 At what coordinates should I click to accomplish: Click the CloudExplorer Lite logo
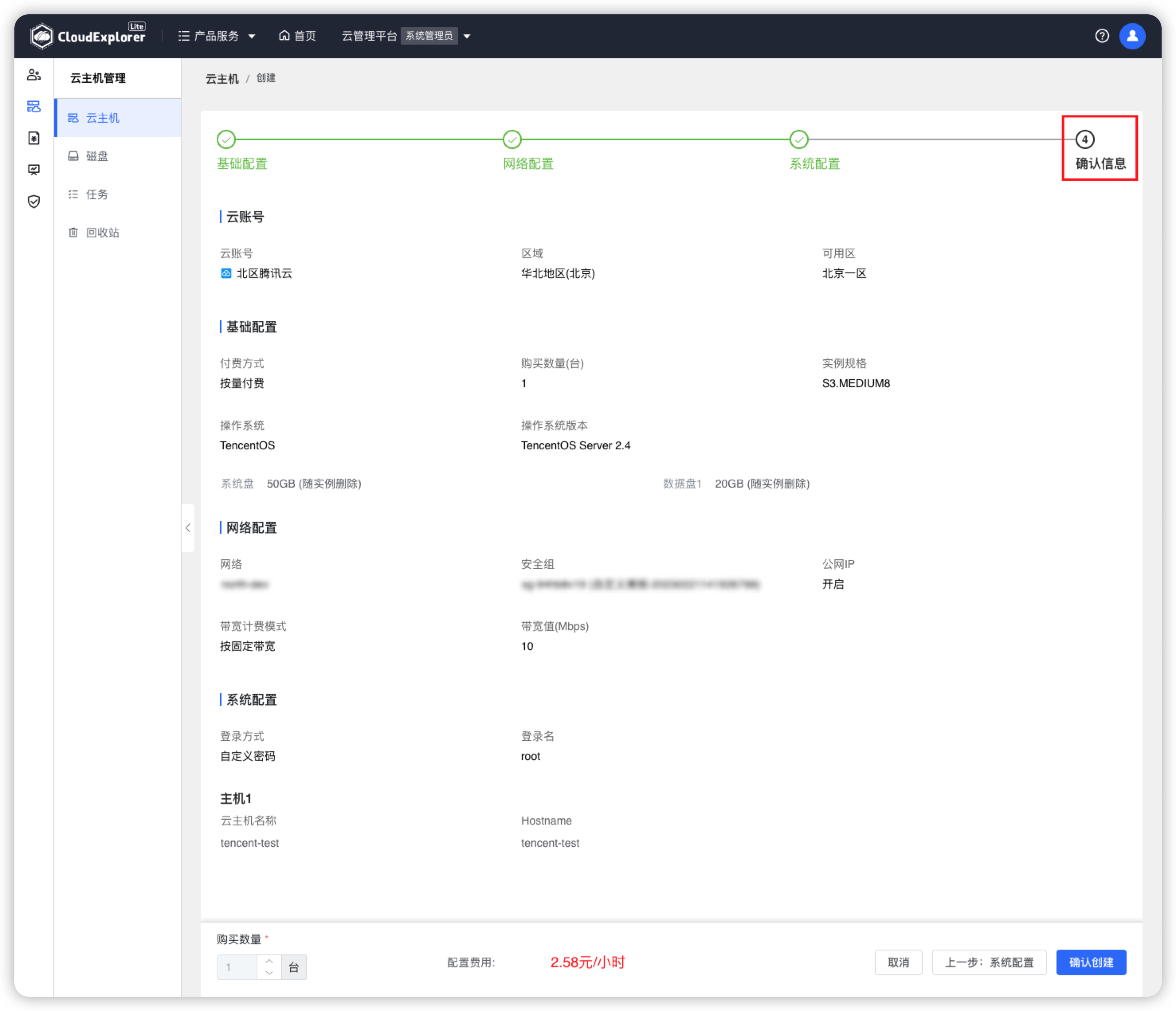88,36
